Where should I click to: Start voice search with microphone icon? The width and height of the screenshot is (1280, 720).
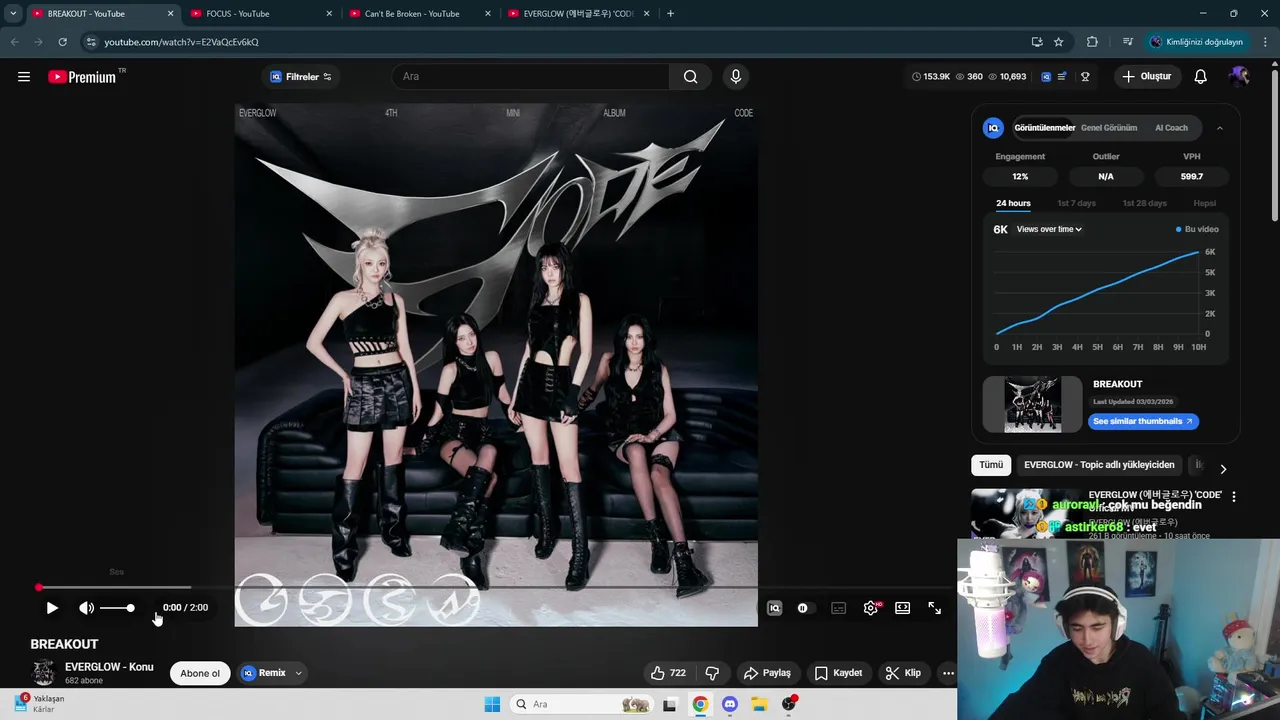coord(736,77)
